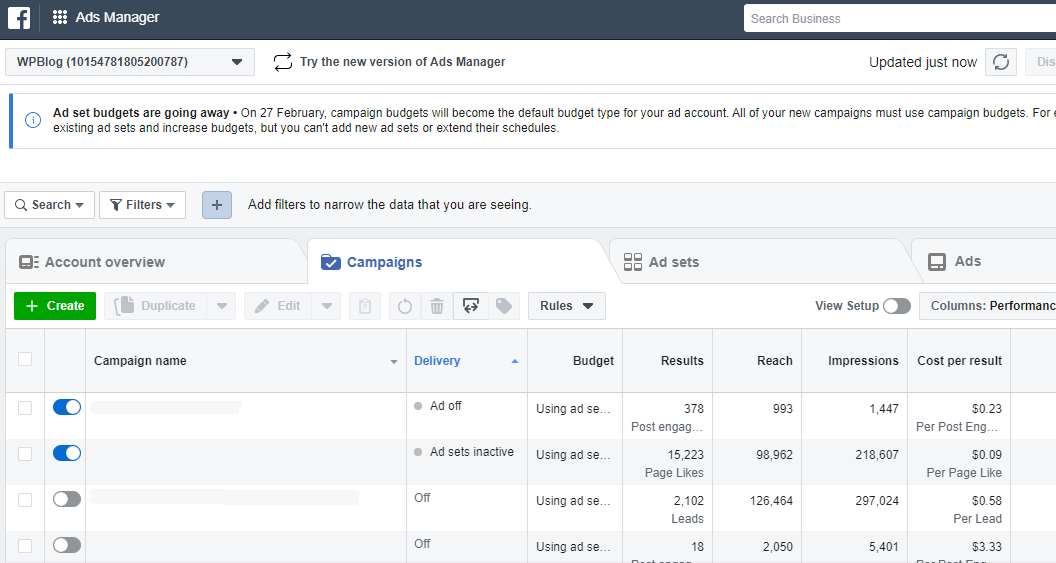Click the 126,464 reach value
The width and height of the screenshot is (1056, 563).
[x=772, y=501]
